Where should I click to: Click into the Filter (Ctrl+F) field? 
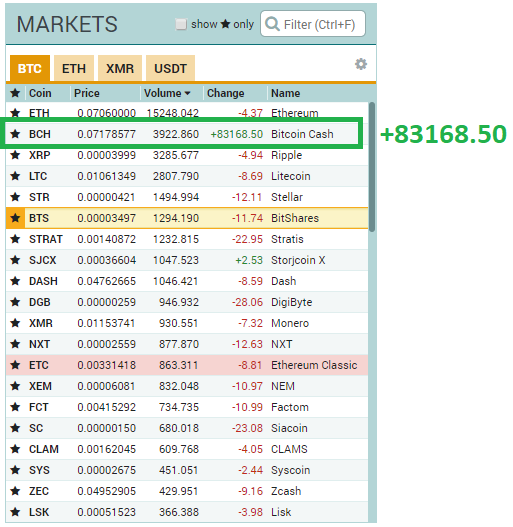(313, 24)
